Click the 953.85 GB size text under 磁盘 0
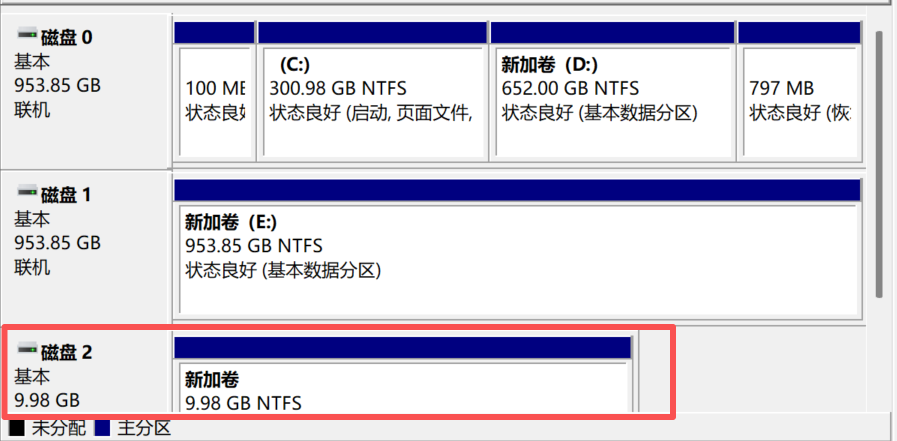This screenshot has height=441, width=897. 57,85
